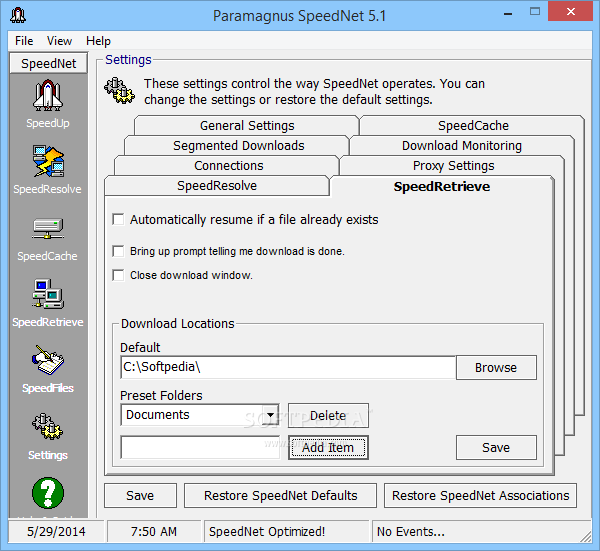Viewport: 600px width, 551px height.
Task: Click the 5/29/2014 date in status bar
Action: tap(56, 531)
